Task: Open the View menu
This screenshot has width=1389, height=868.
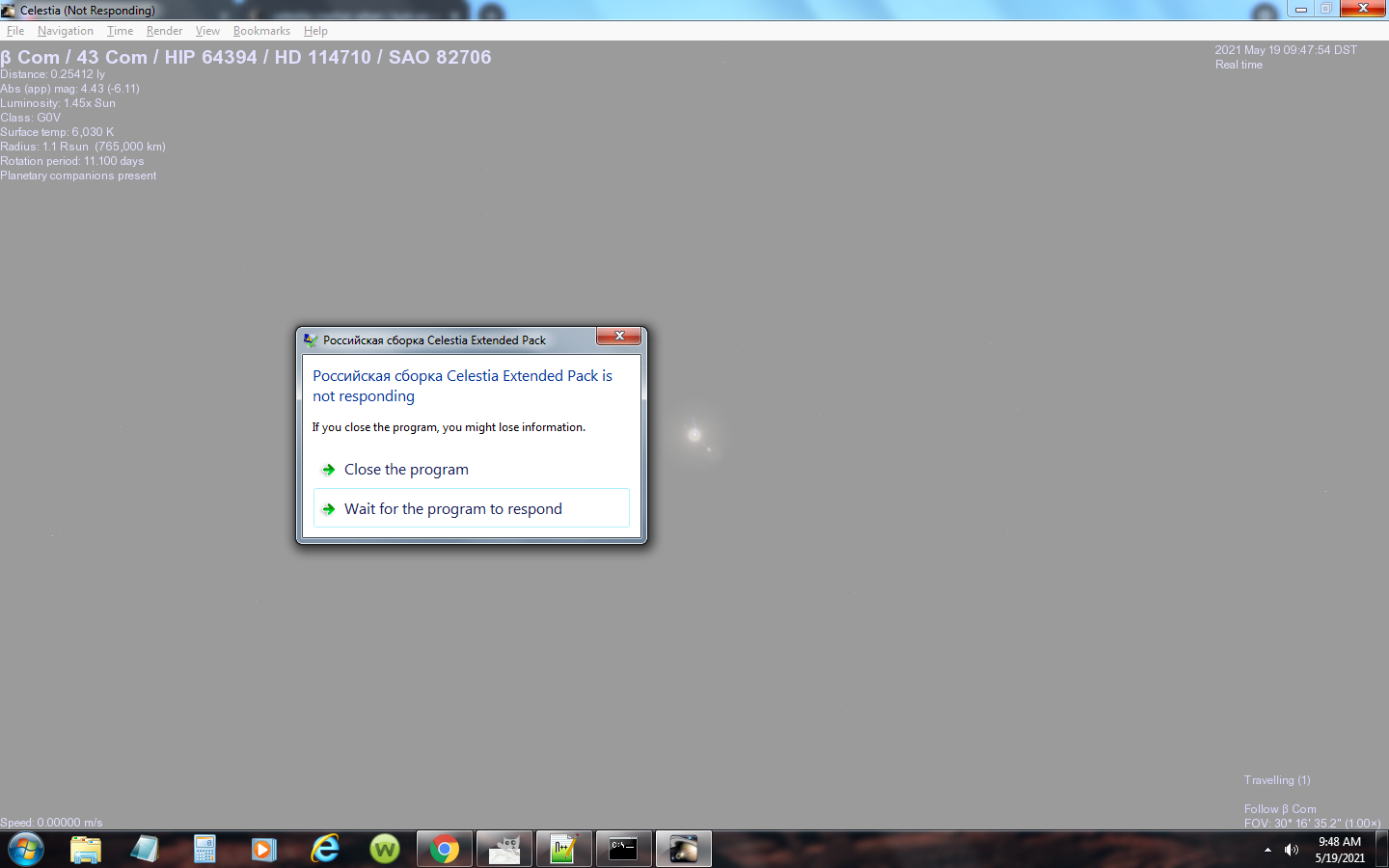Action: click(207, 31)
